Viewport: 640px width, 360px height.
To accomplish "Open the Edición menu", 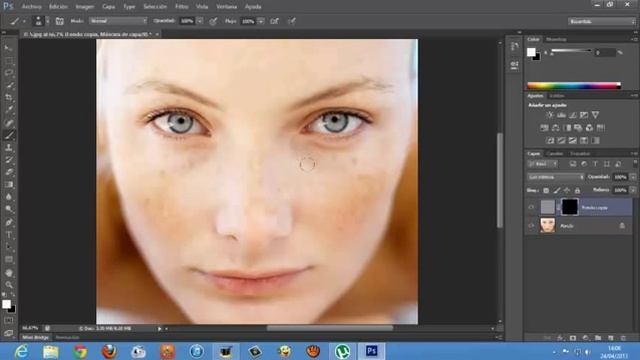I will pyautogui.click(x=58, y=7).
